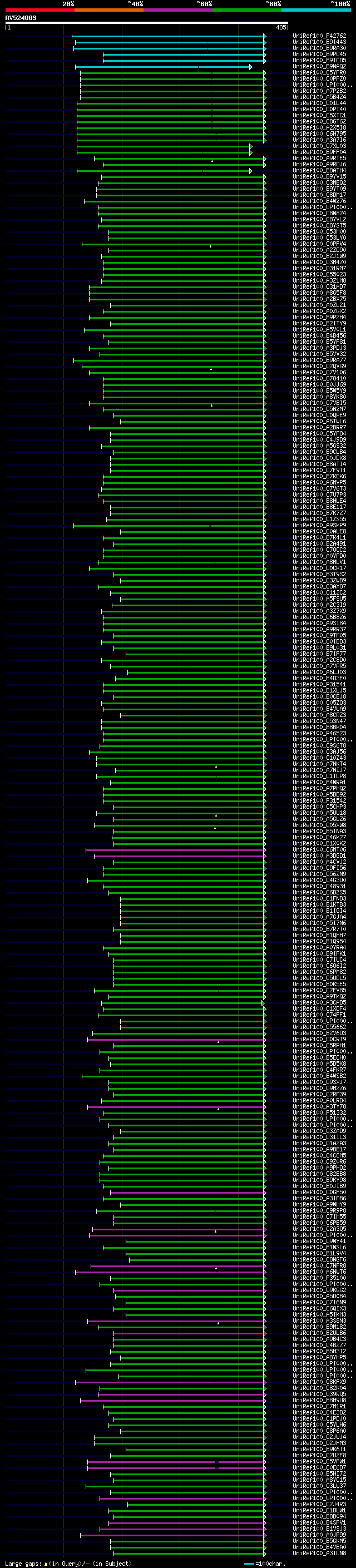This screenshot has width=356, height=1568.
Task: Select hit UniRef100_Q8GT62
Action: tap(319, 121)
